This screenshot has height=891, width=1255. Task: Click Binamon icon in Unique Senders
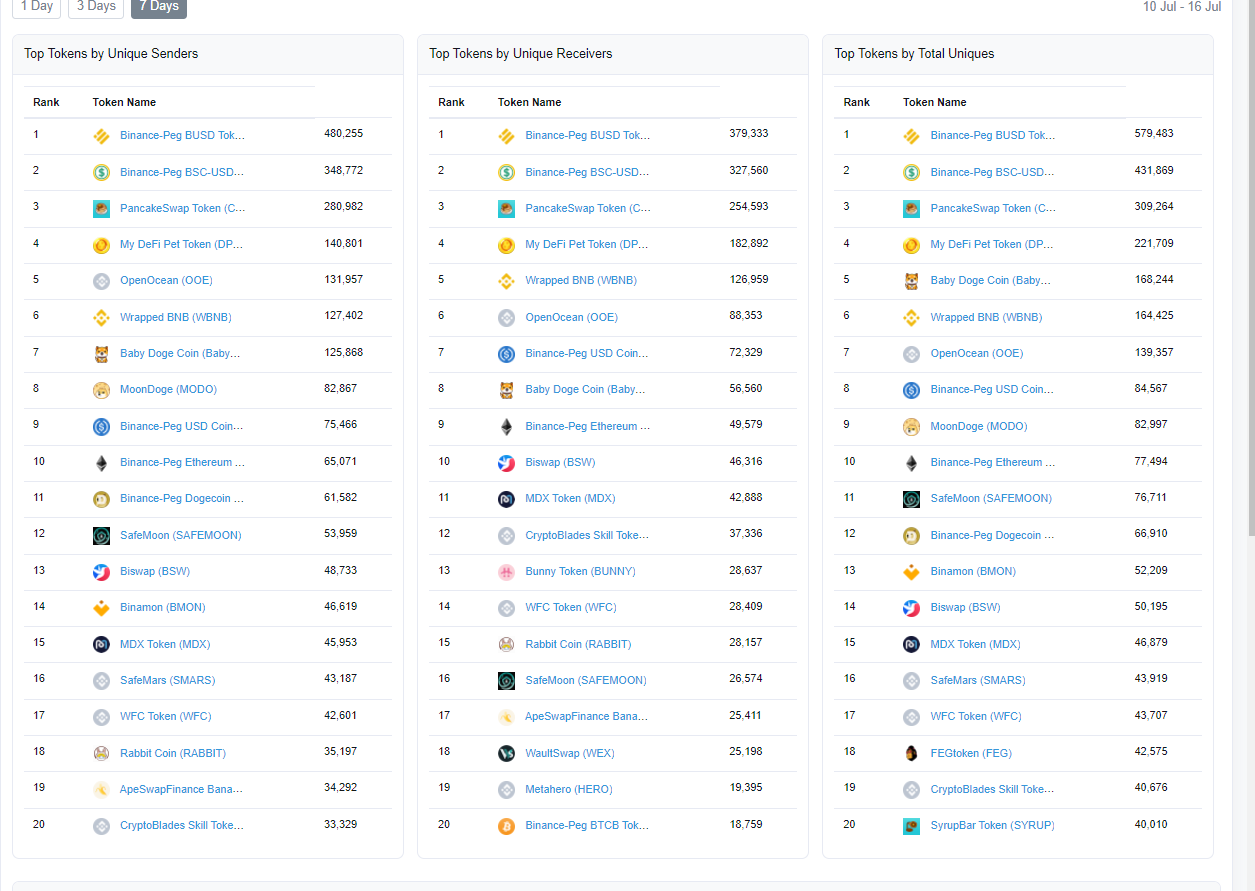(x=101, y=608)
